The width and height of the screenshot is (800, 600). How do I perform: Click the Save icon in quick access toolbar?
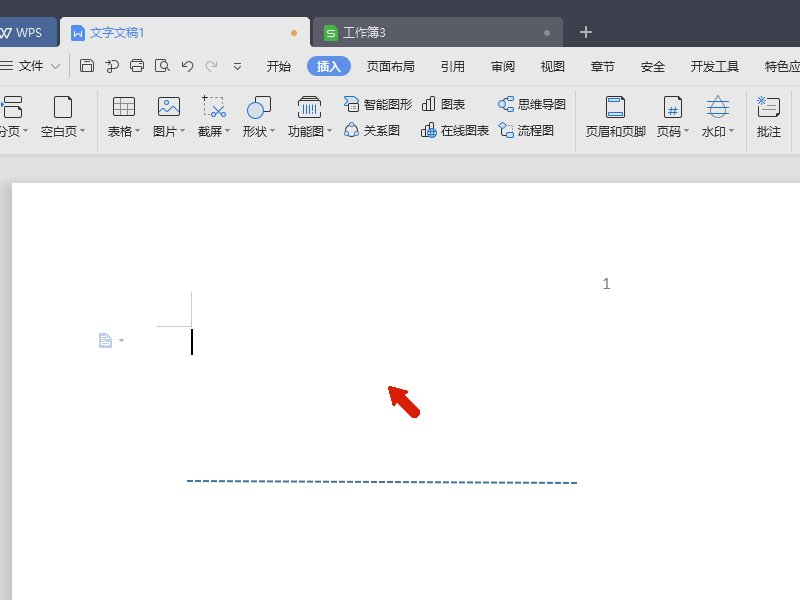87,66
